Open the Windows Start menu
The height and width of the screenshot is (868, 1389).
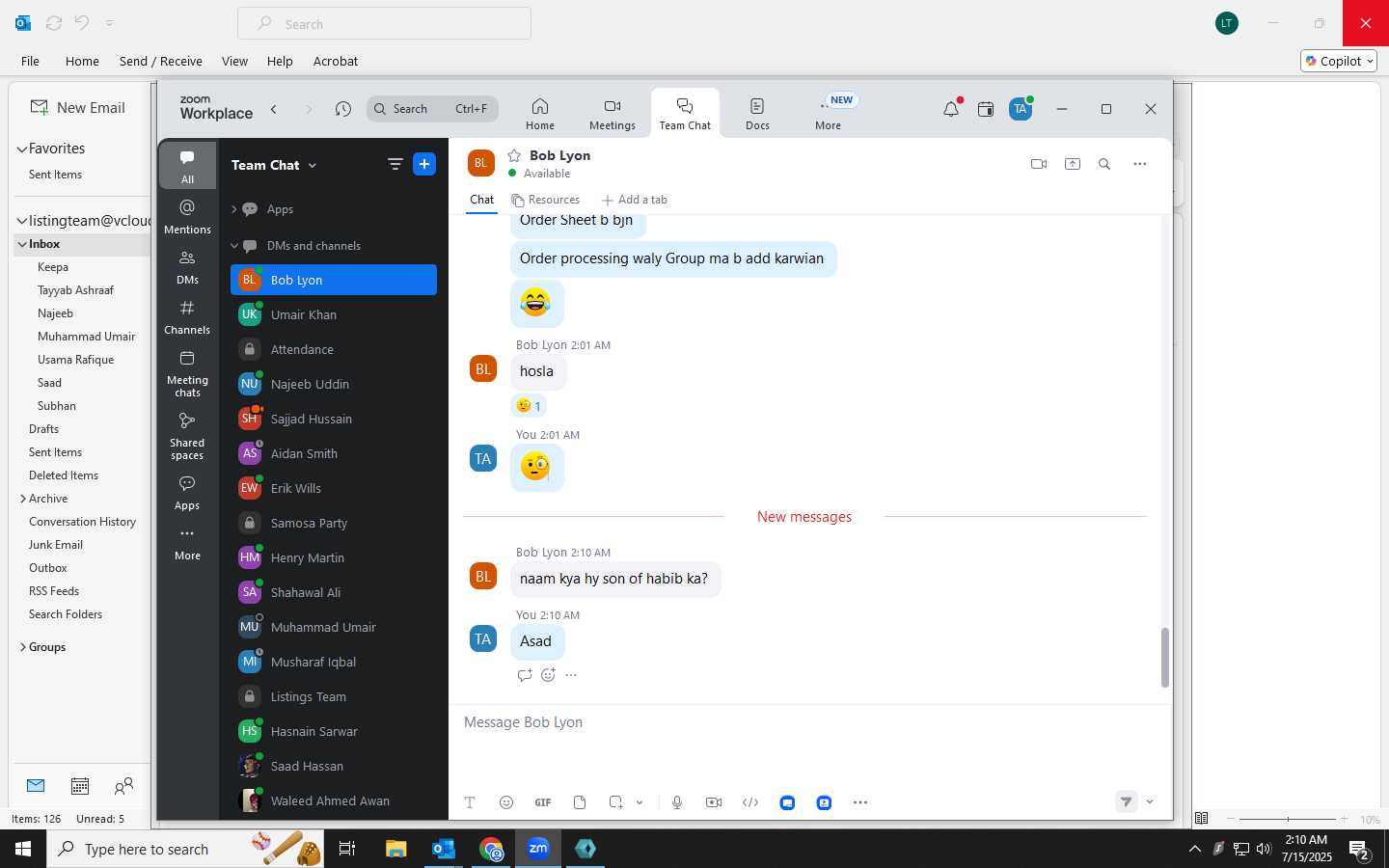[23, 849]
